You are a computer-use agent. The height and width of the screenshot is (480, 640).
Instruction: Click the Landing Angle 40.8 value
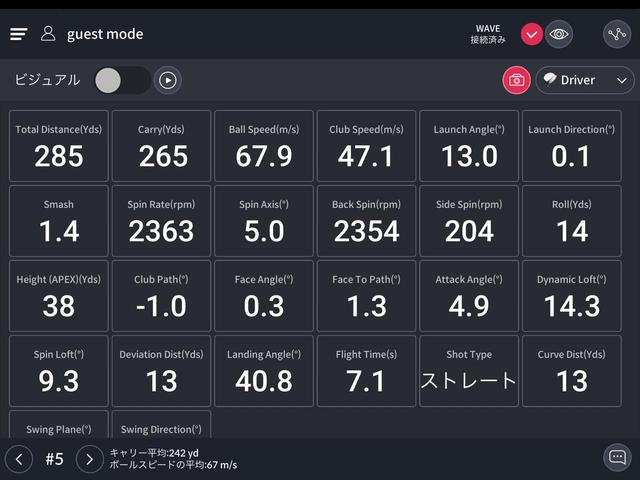click(264, 382)
